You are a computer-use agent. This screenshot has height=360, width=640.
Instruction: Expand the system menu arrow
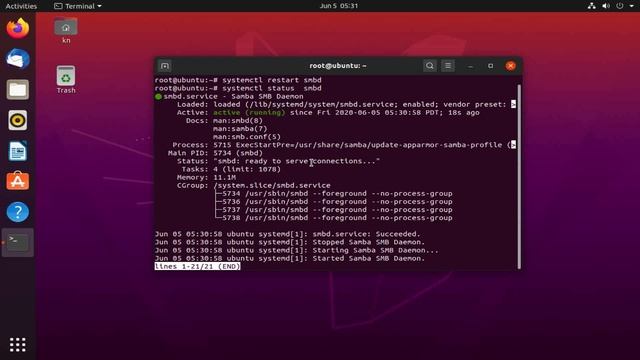coord(631,6)
